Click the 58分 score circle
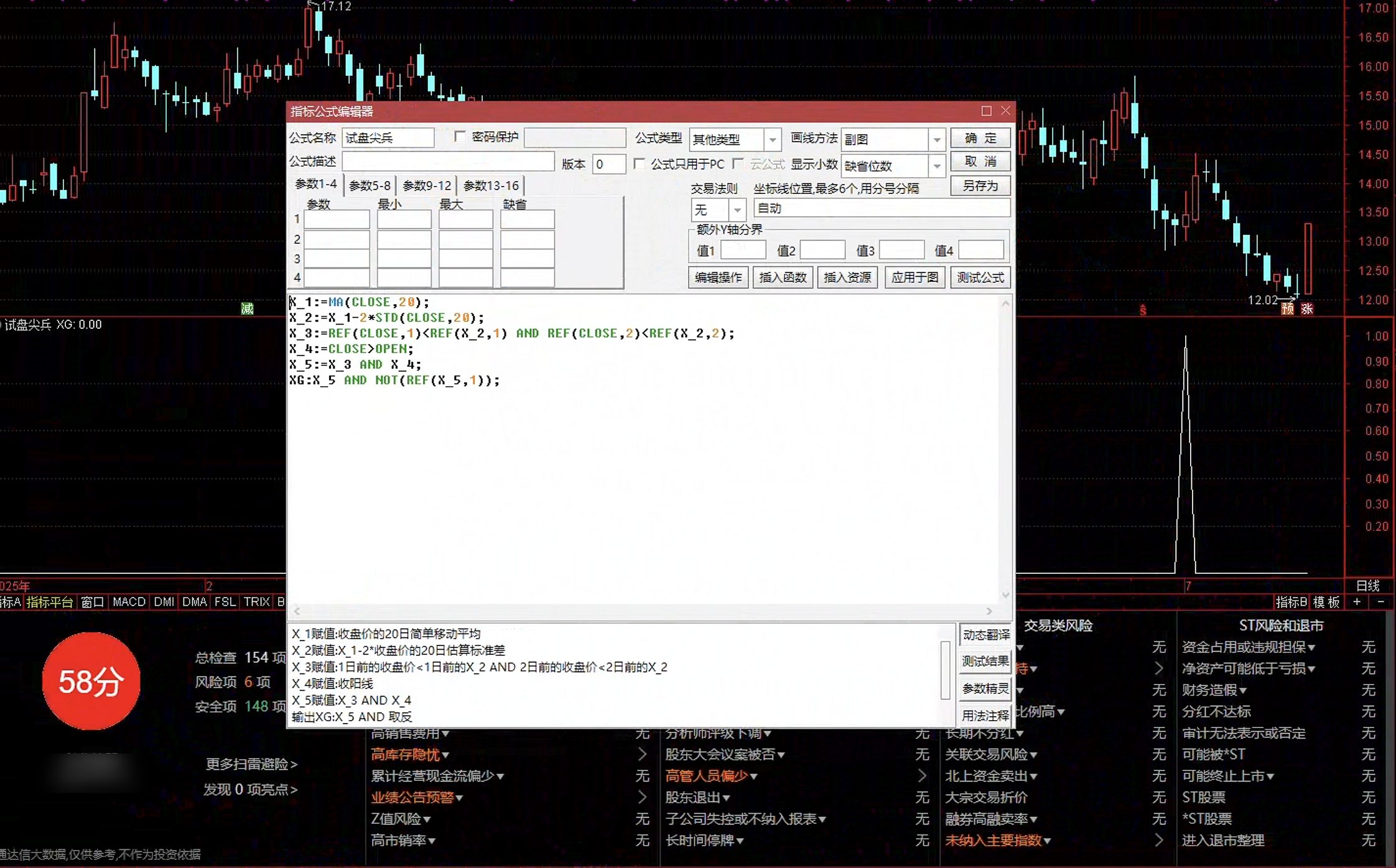The width and height of the screenshot is (1396, 868). click(x=91, y=681)
